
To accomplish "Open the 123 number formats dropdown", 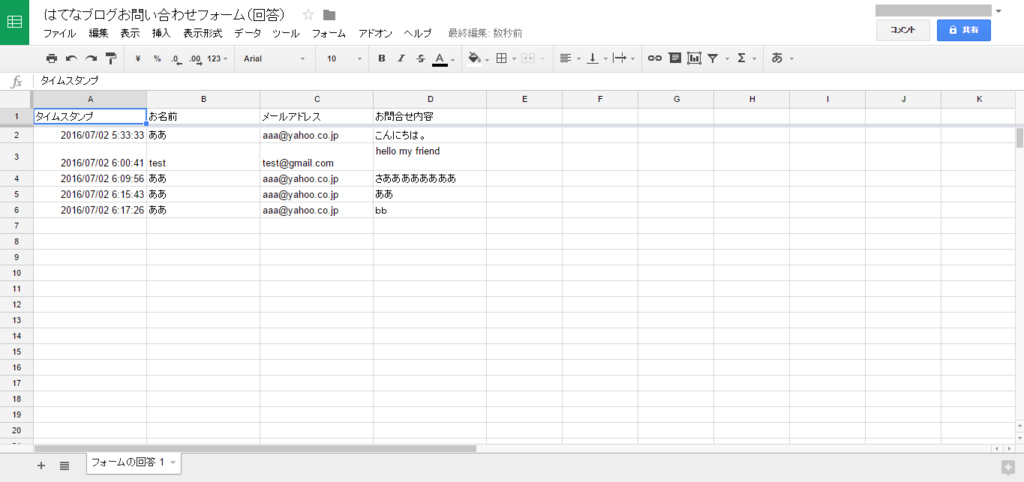I will click(217, 59).
